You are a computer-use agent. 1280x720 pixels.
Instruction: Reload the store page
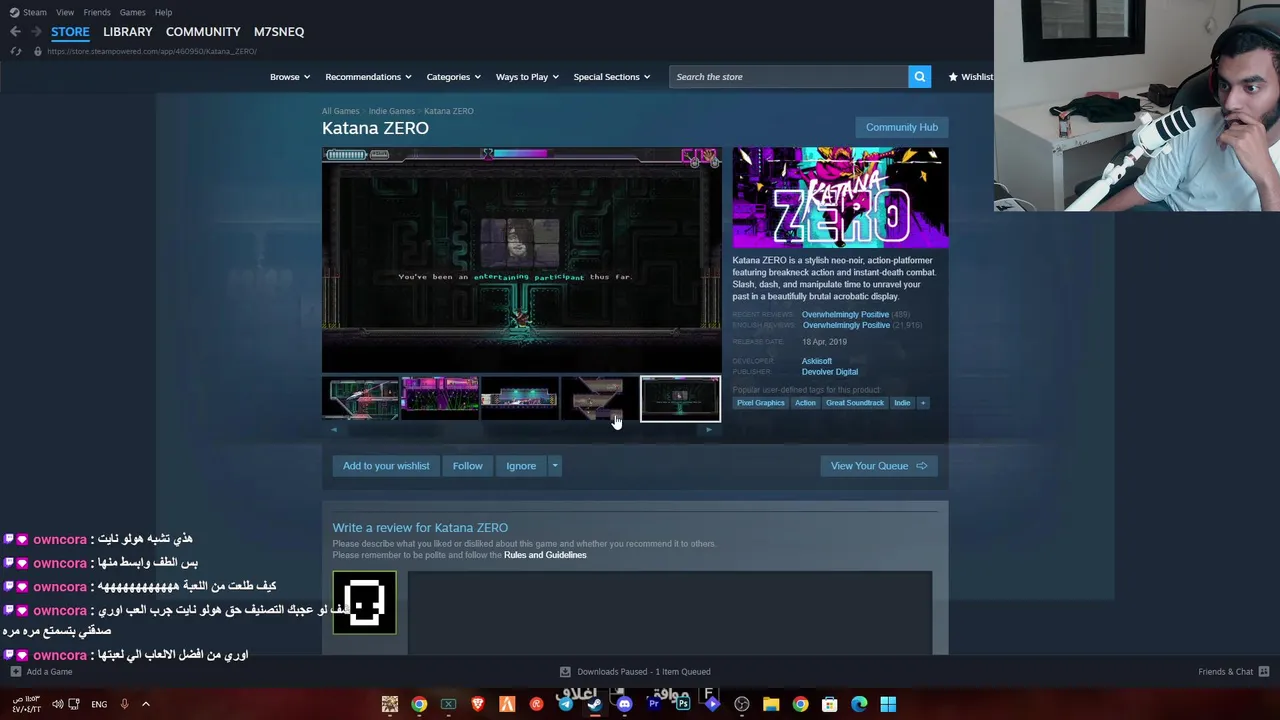coord(16,51)
